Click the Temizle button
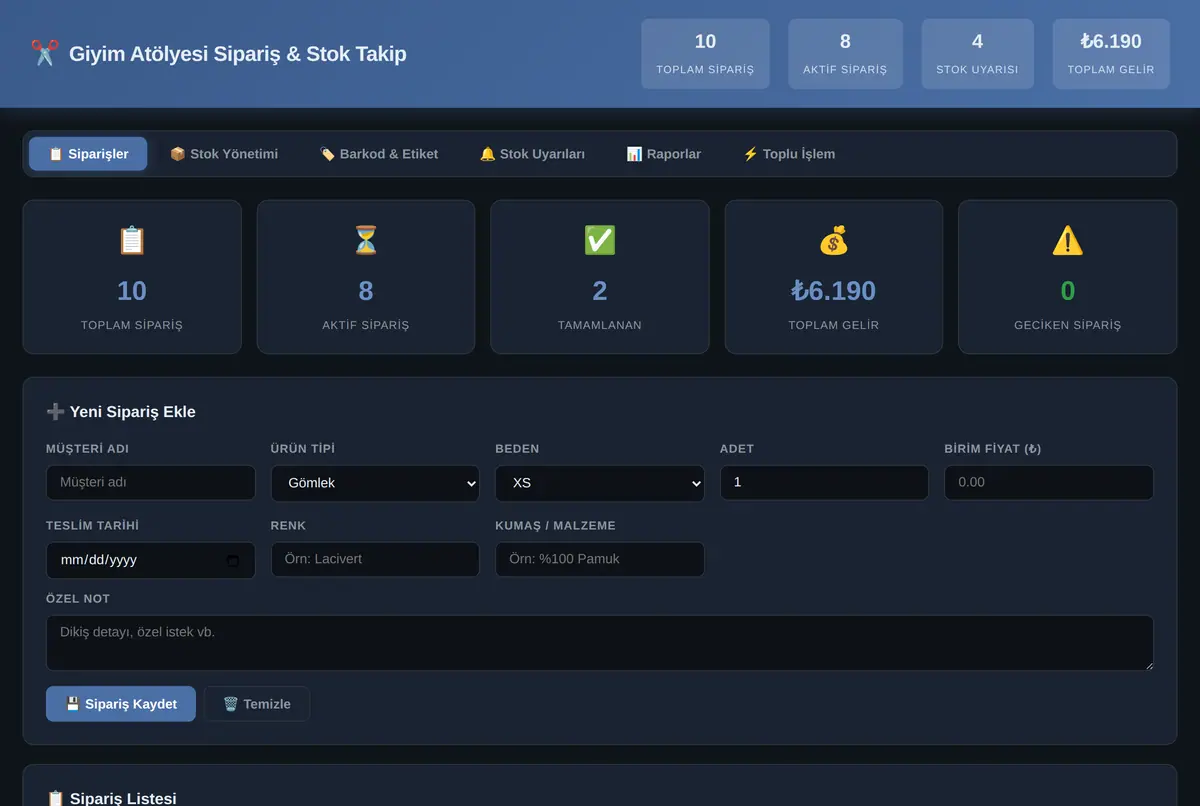Screen dimensions: 1200x806 point(257,704)
